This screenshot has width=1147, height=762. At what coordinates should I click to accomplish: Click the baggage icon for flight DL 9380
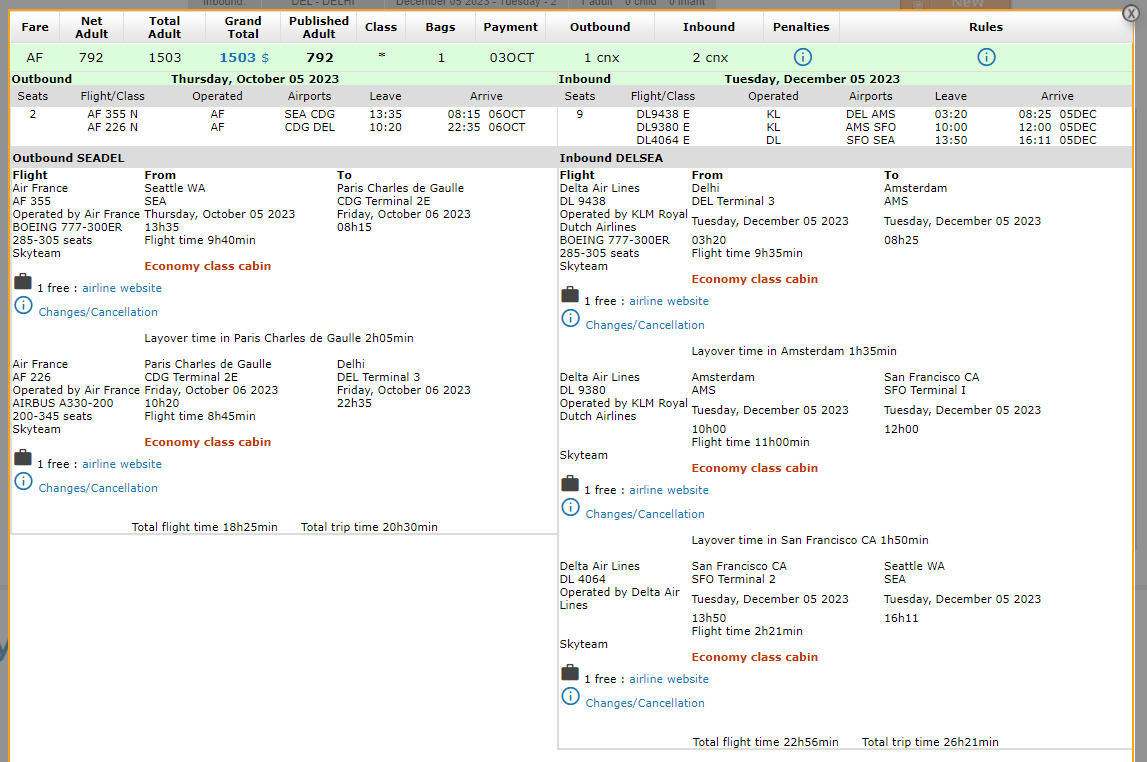pyautogui.click(x=570, y=483)
